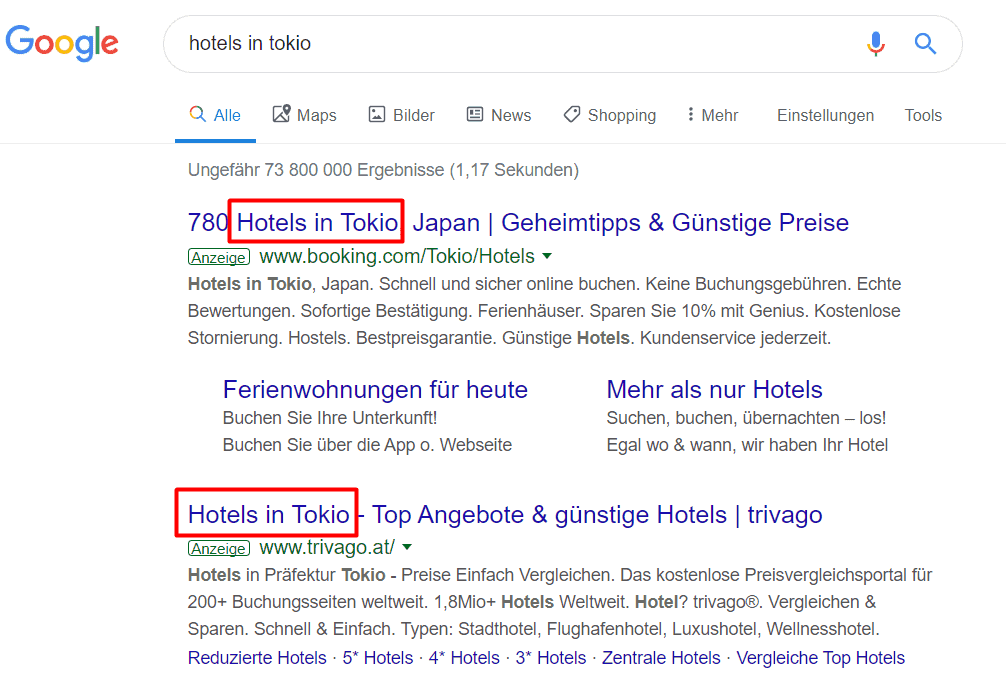Open the booking.com '780 Hotels in Tokio' ad title

point(518,223)
